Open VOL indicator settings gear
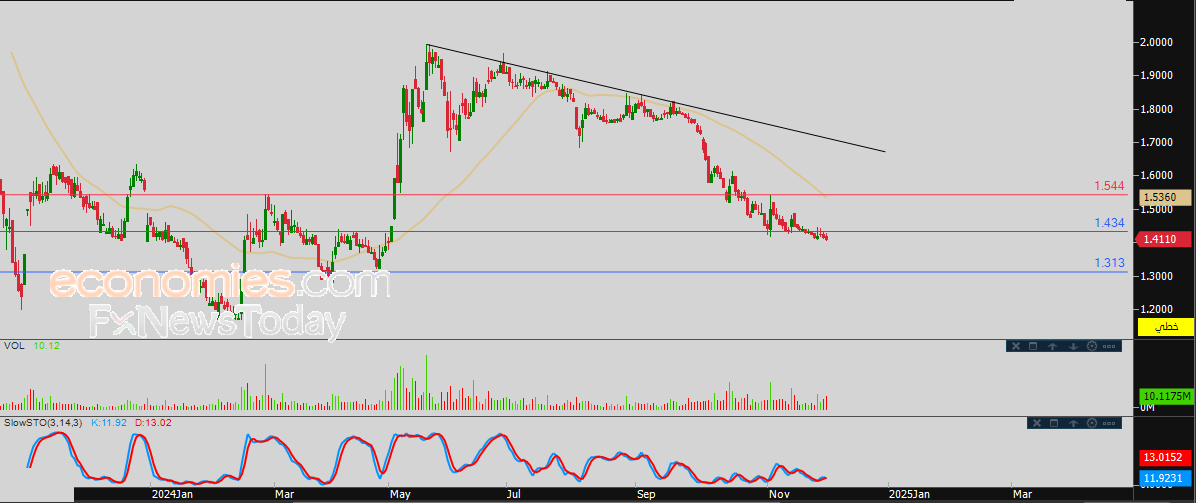 (1092, 346)
